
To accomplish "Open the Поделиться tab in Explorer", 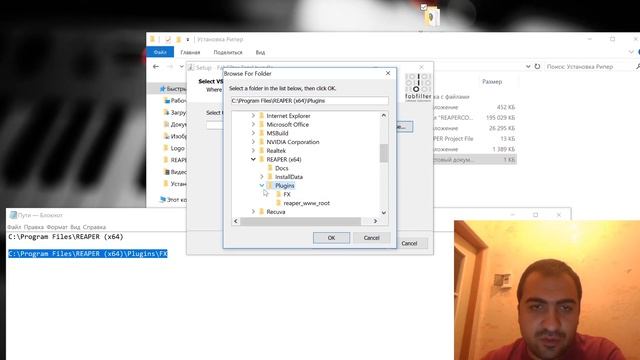I will (228, 52).
